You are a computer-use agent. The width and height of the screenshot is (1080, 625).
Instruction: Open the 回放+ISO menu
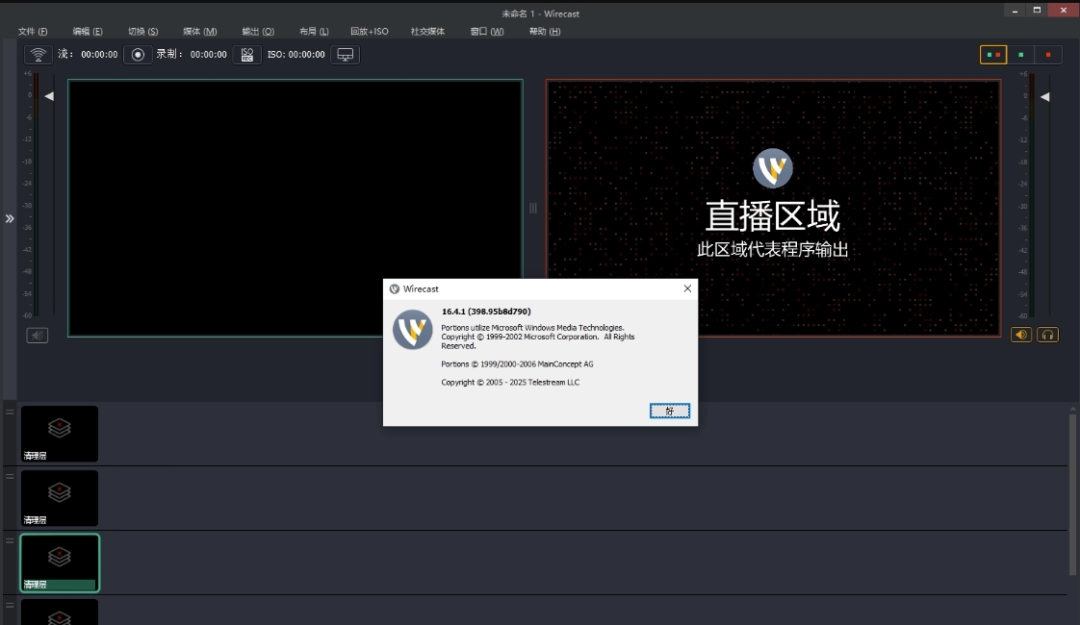coord(369,31)
